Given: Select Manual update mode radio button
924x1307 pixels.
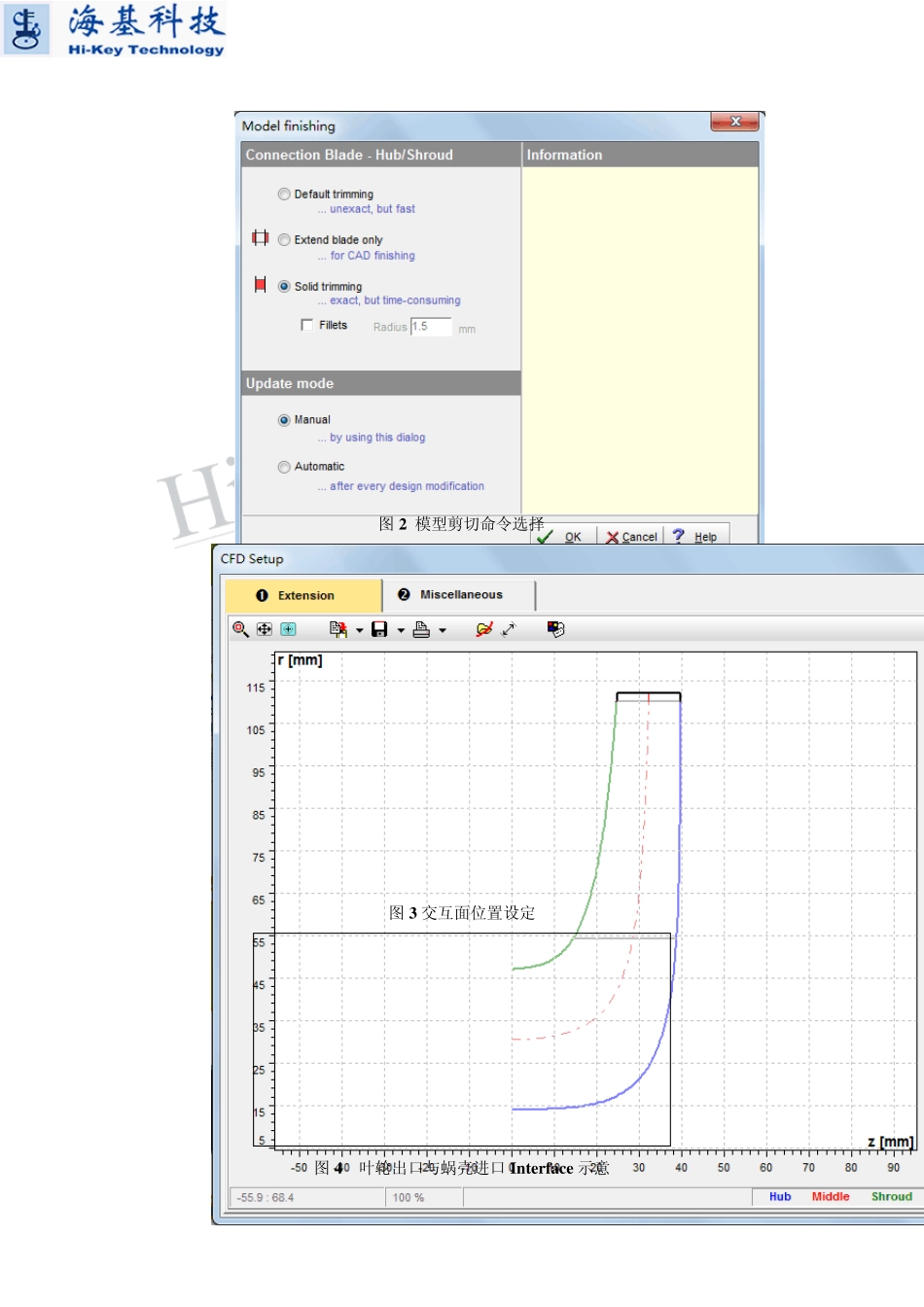Looking at the screenshot, I should coord(284,420).
